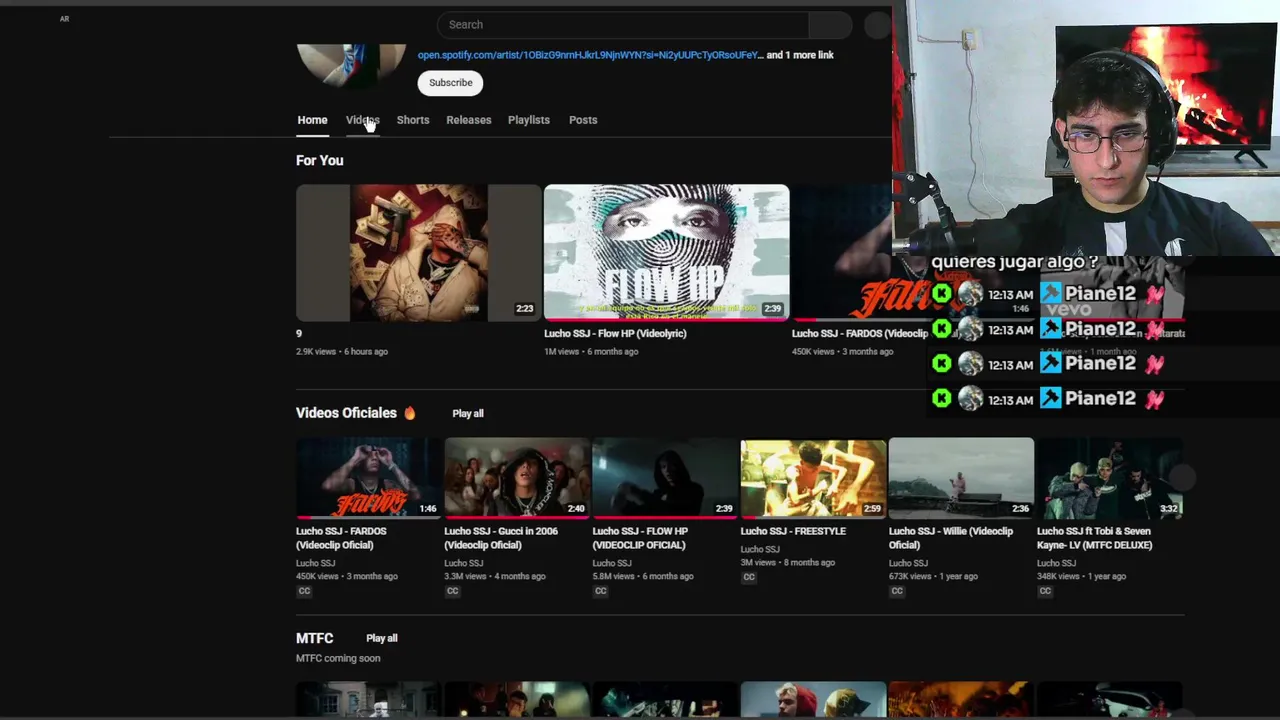Open the '9' video thumbnail in For You
The image size is (1280, 720).
point(418,253)
